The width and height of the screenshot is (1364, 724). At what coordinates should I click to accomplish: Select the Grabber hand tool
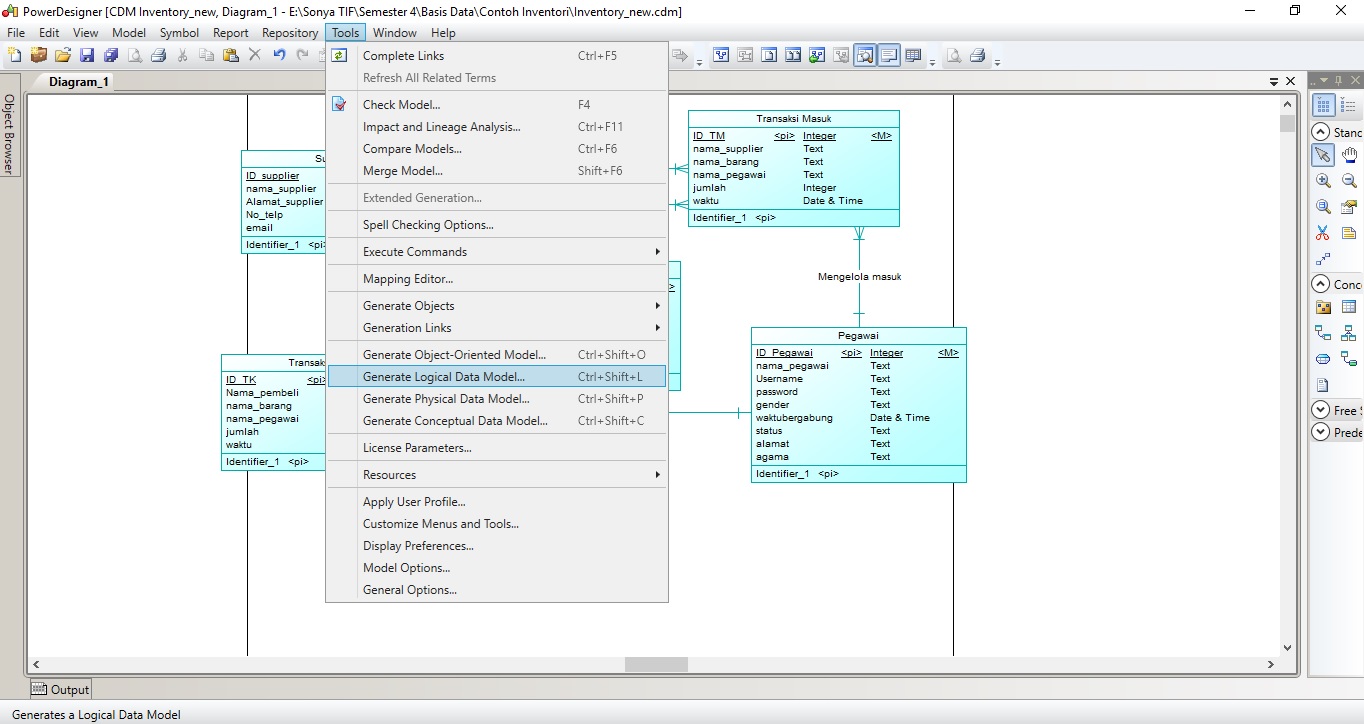pyautogui.click(x=1350, y=155)
